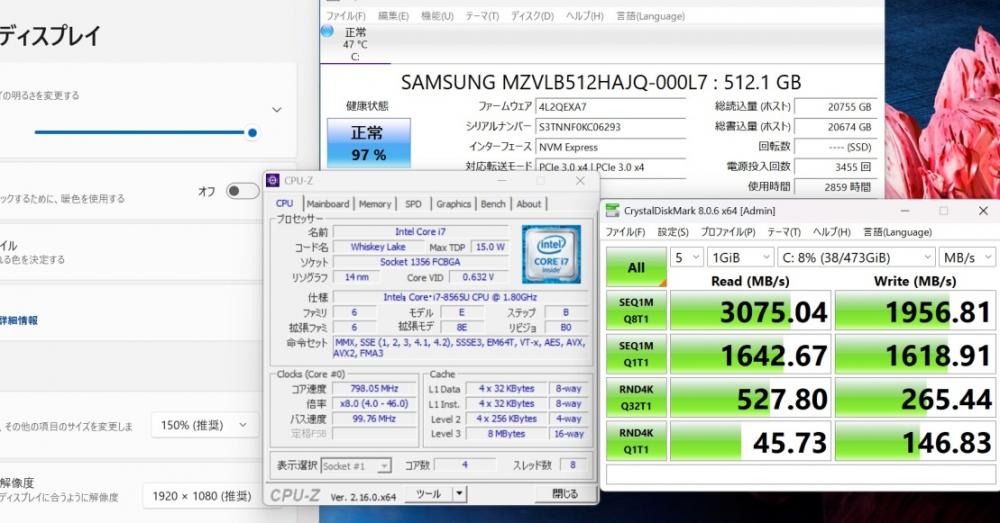Viewport: 1000px width, 523px height.
Task: Close the CrystalDiskMark window
Action: click(983, 210)
